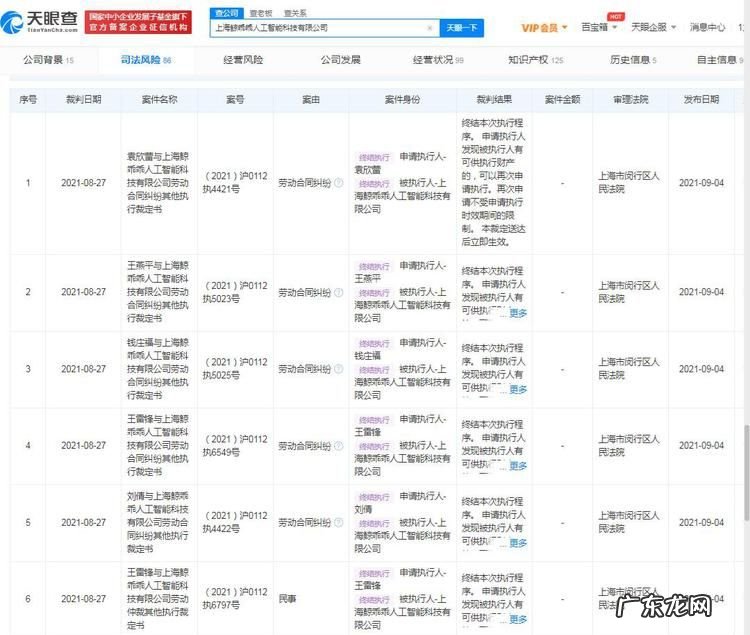Click case number （2021）沪0112执6797号
The width and height of the screenshot is (750, 635).
pos(235,599)
